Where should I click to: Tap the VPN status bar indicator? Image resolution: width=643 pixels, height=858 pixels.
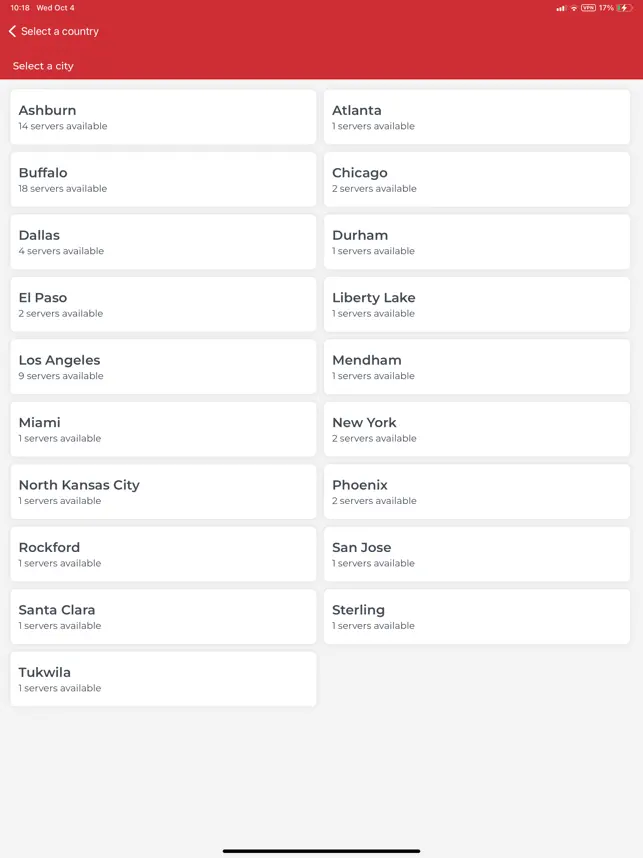(588, 8)
